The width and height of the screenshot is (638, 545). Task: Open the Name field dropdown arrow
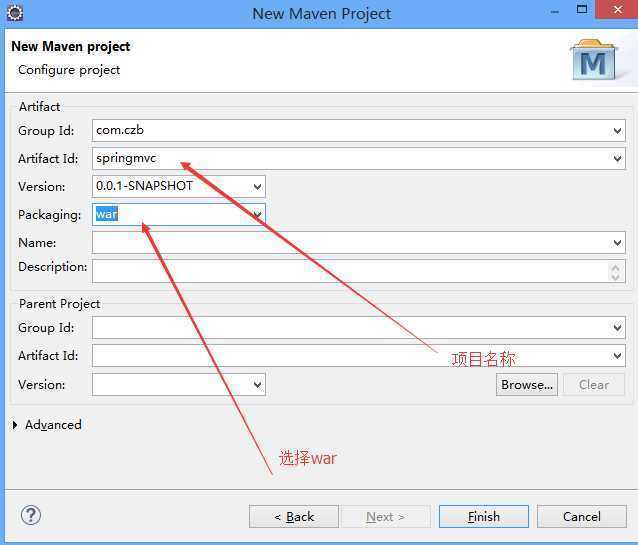[x=617, y=243]
